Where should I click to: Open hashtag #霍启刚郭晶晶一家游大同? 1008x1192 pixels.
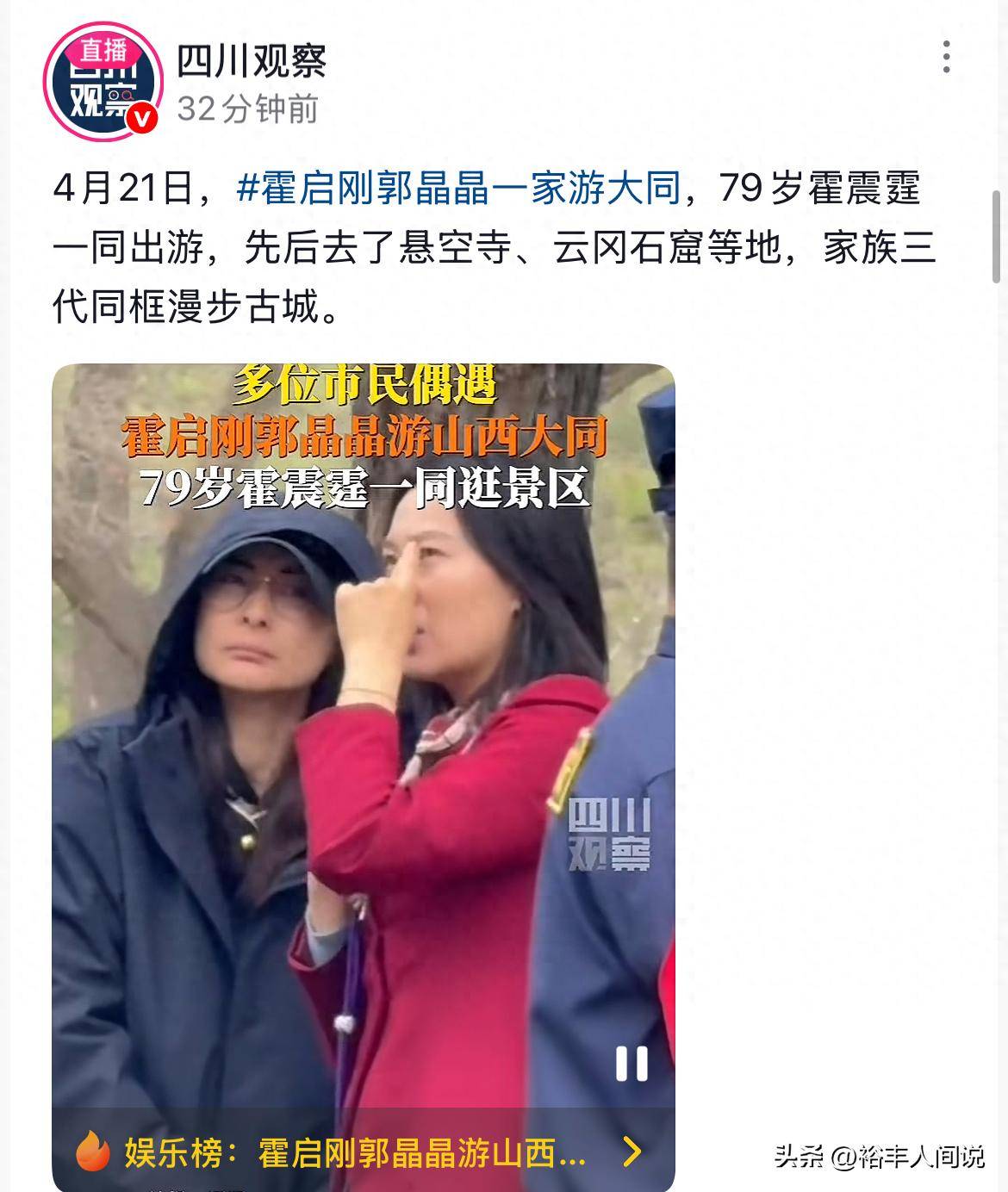458,188
